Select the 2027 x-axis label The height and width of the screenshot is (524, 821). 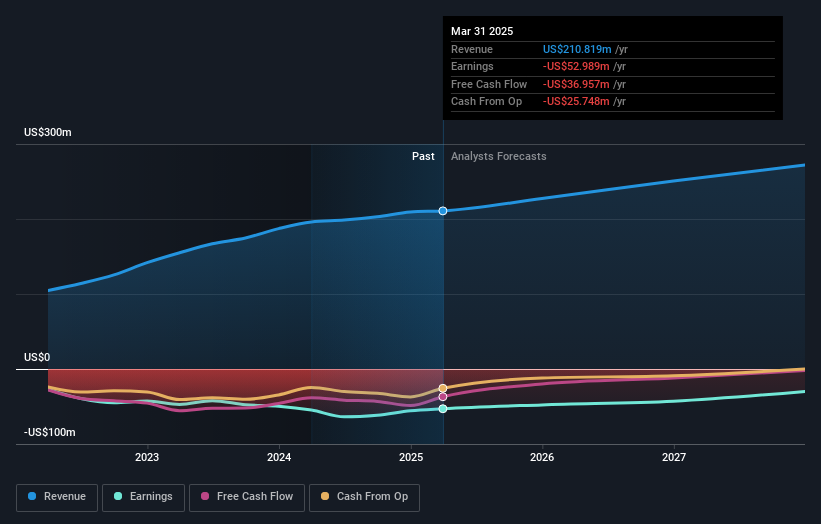pos(674,457)
